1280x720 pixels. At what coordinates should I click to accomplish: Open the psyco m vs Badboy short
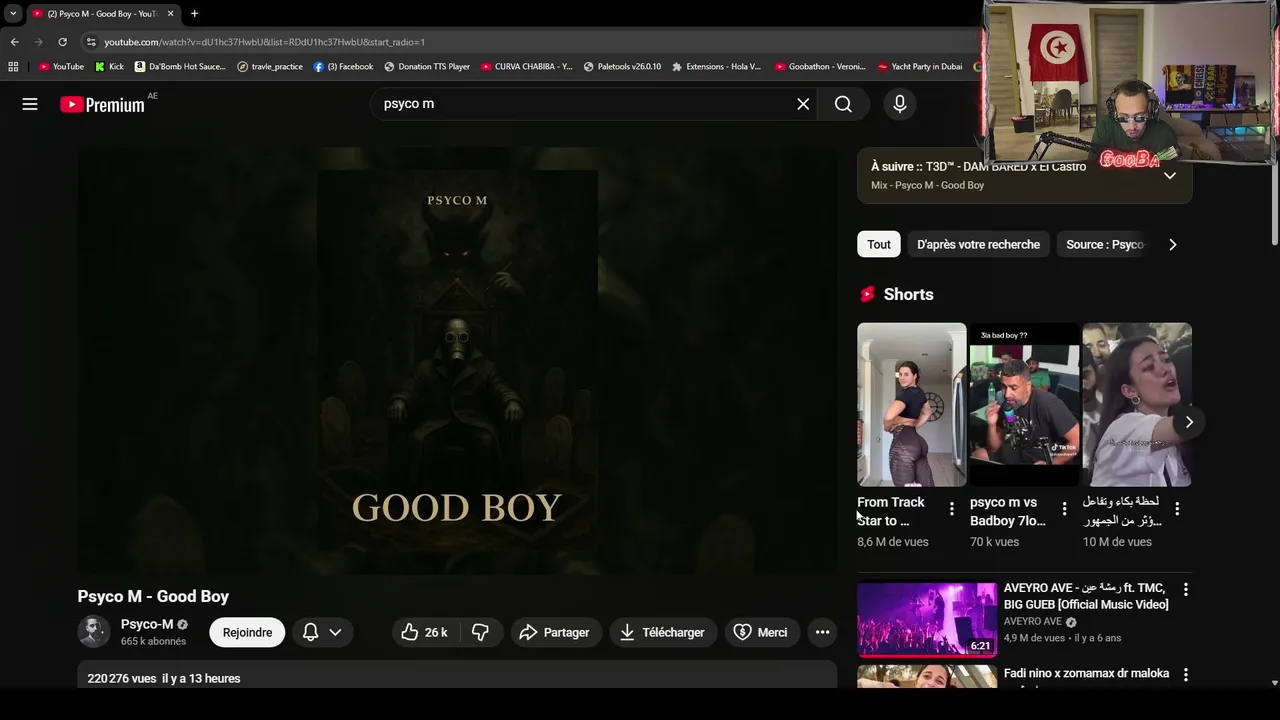[1024, 404]
